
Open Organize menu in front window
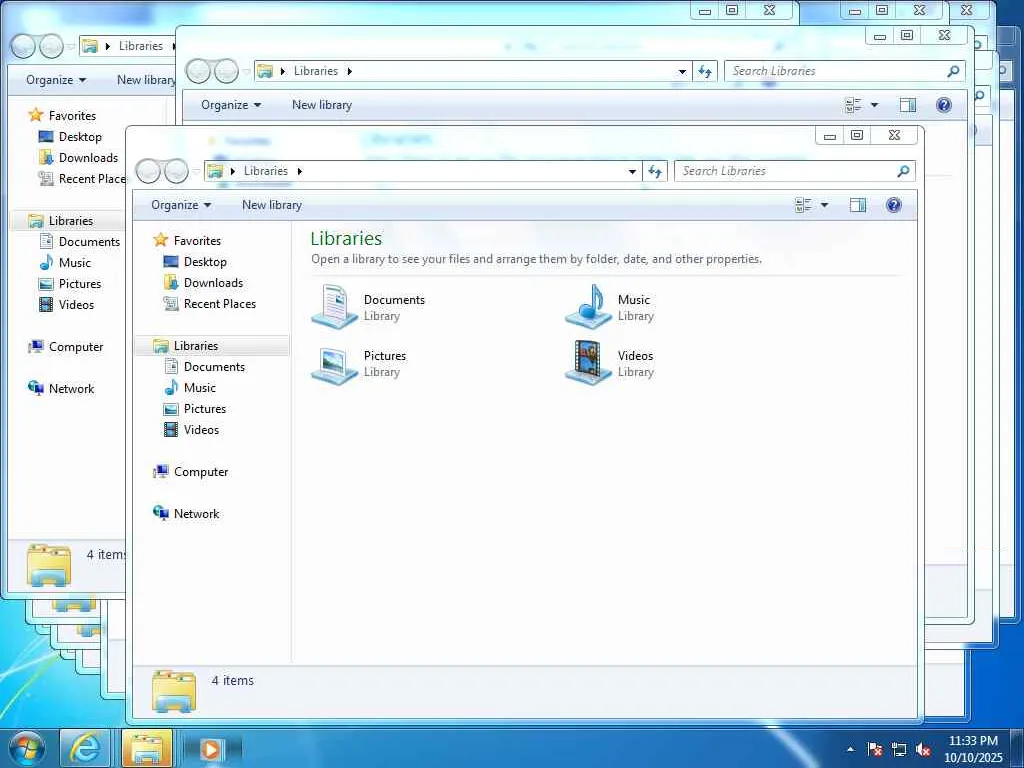[x=181, y=205]
